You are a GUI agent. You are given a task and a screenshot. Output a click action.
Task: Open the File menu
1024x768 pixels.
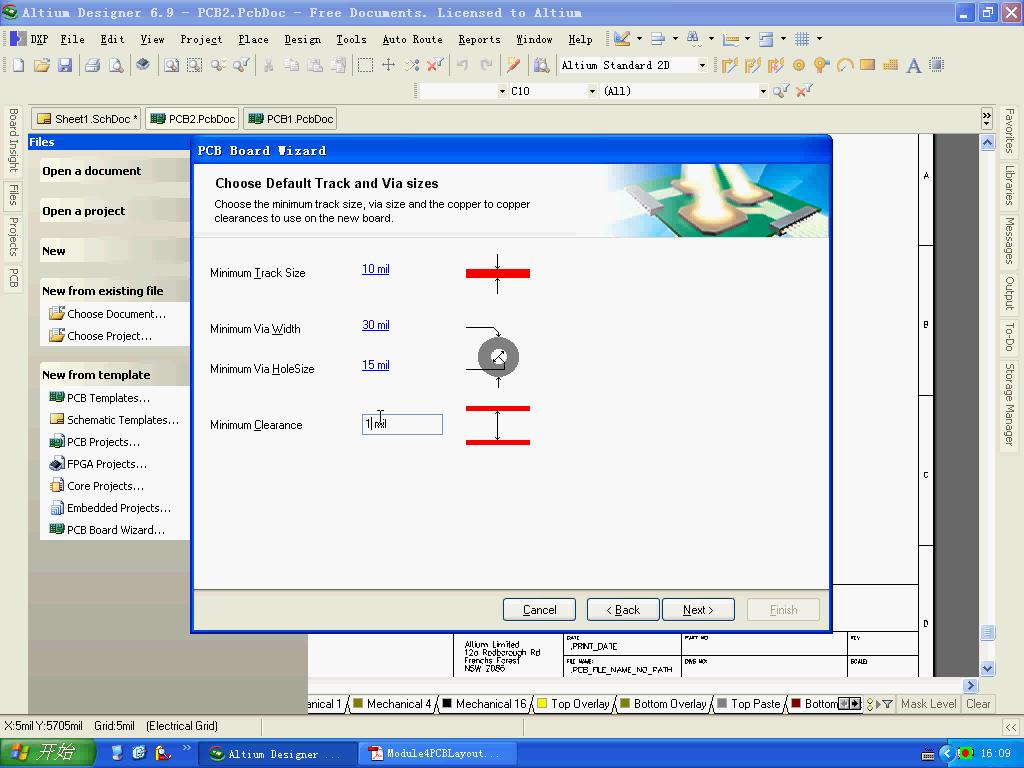tap(72, 39)
